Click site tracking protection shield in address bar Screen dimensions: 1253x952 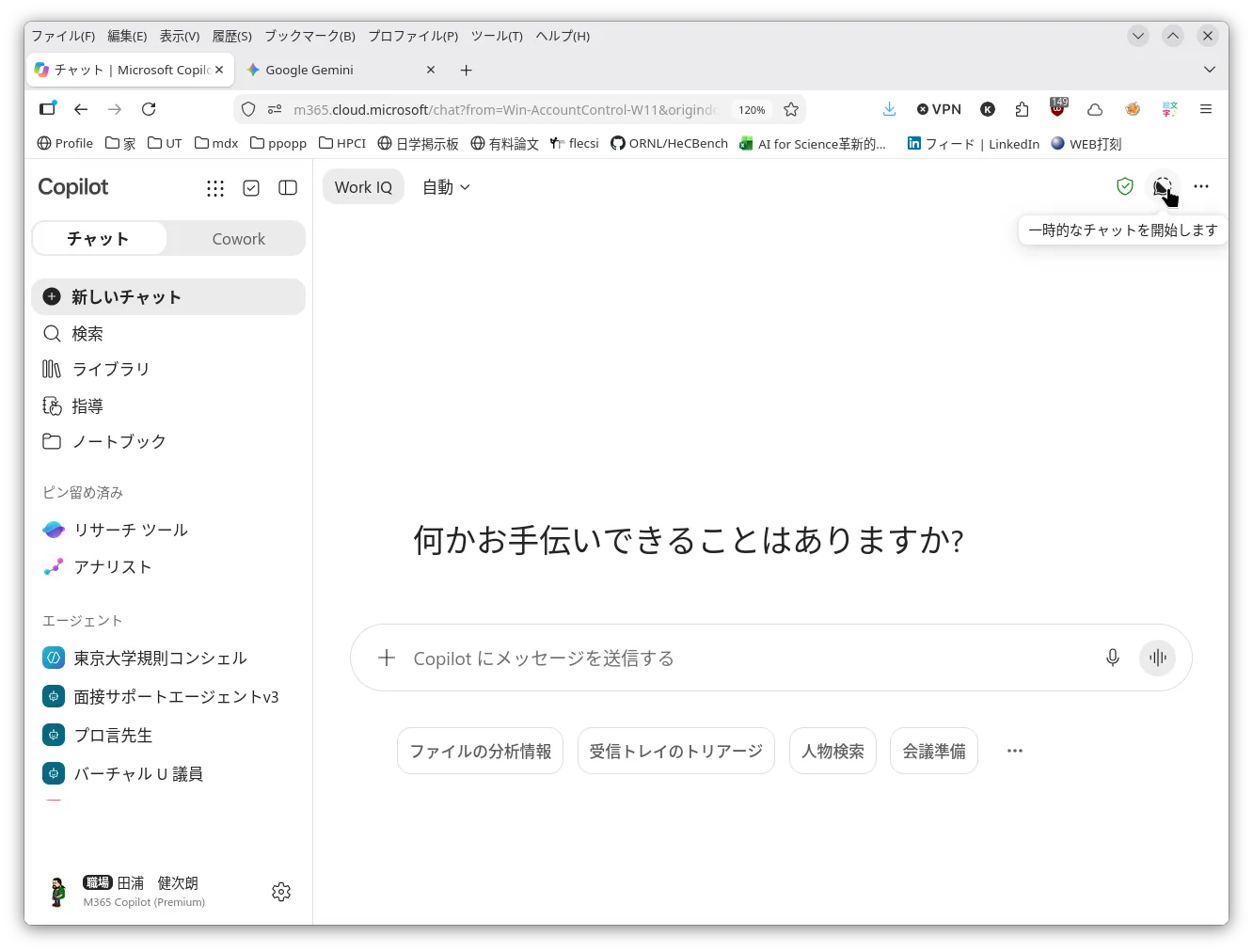248,109
